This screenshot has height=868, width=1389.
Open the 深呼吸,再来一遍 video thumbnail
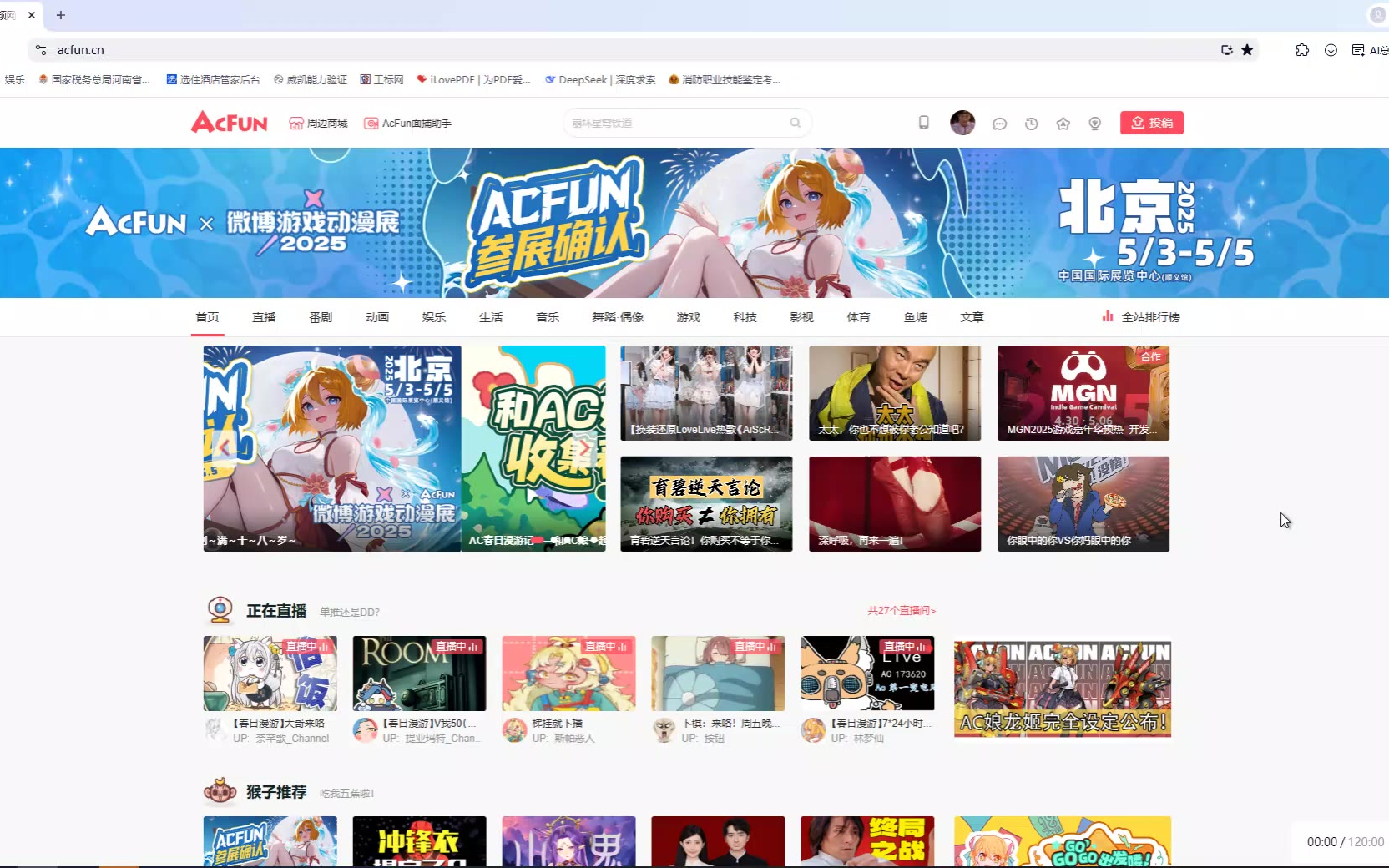click(x=895, y=503)
